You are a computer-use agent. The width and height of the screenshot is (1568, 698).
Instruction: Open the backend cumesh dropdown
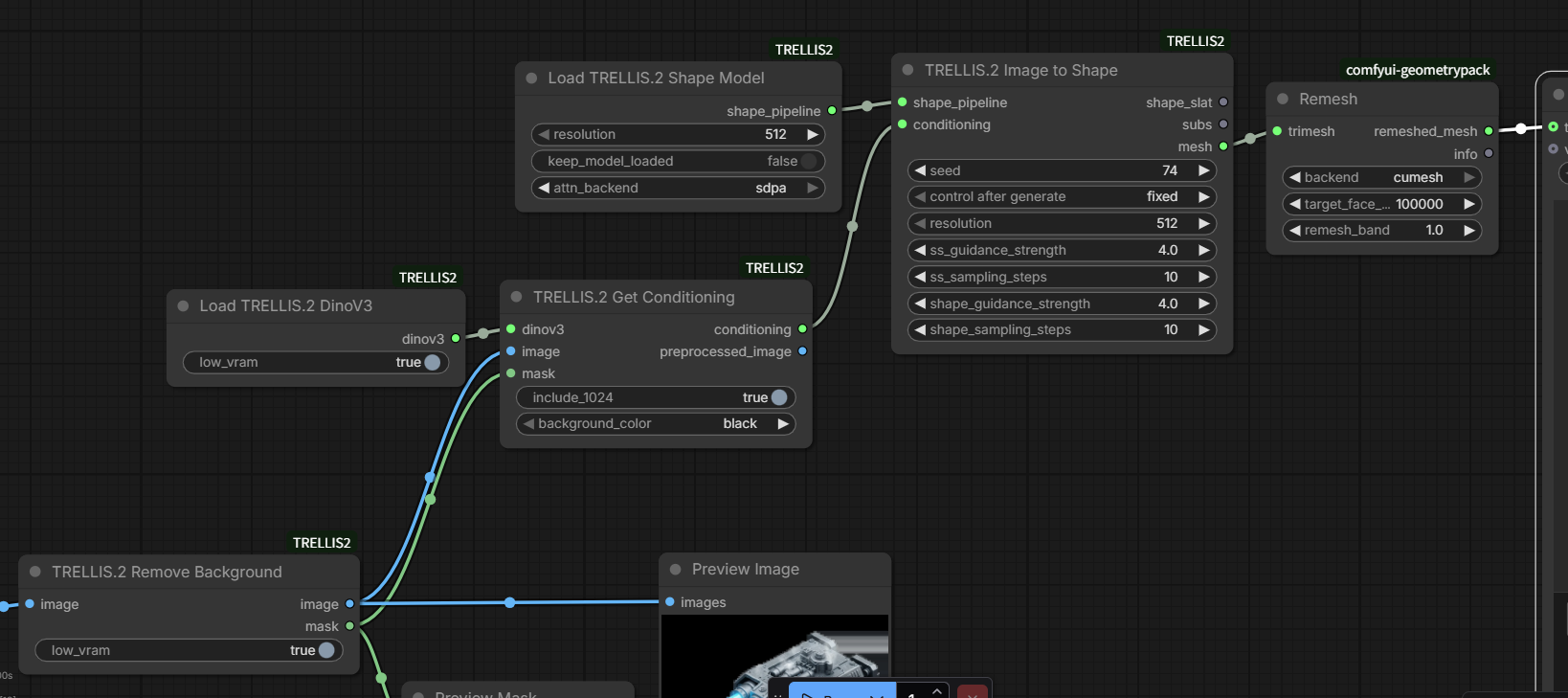1381,177
